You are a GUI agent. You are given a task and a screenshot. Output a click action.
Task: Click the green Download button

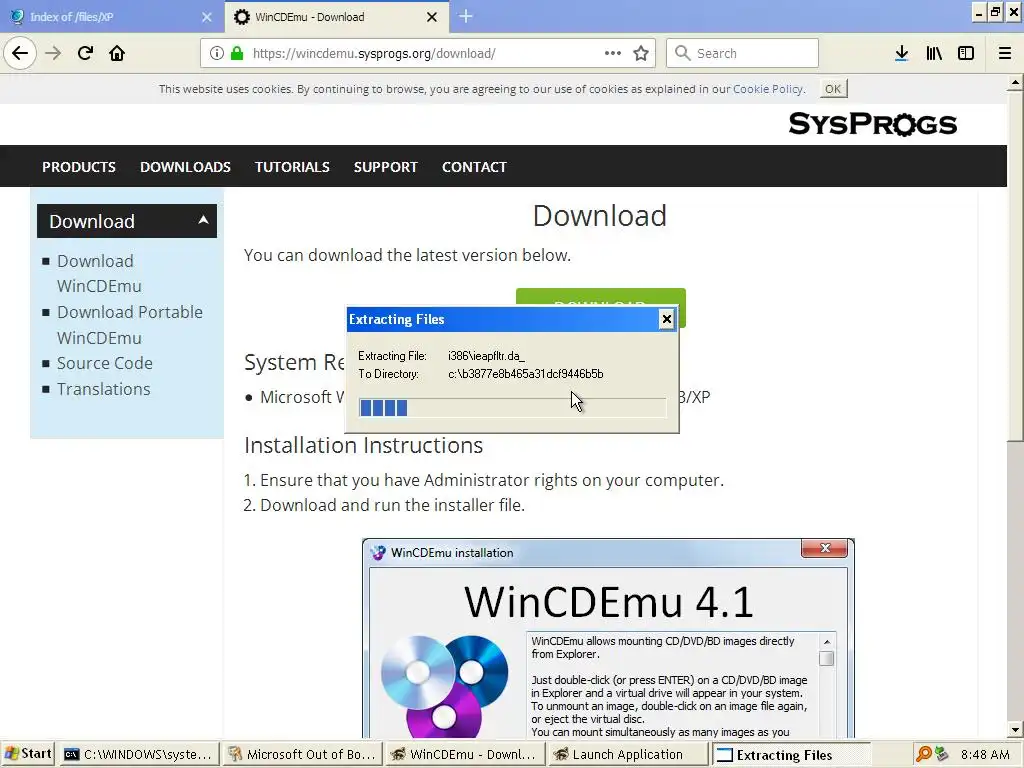pos(601,296)
